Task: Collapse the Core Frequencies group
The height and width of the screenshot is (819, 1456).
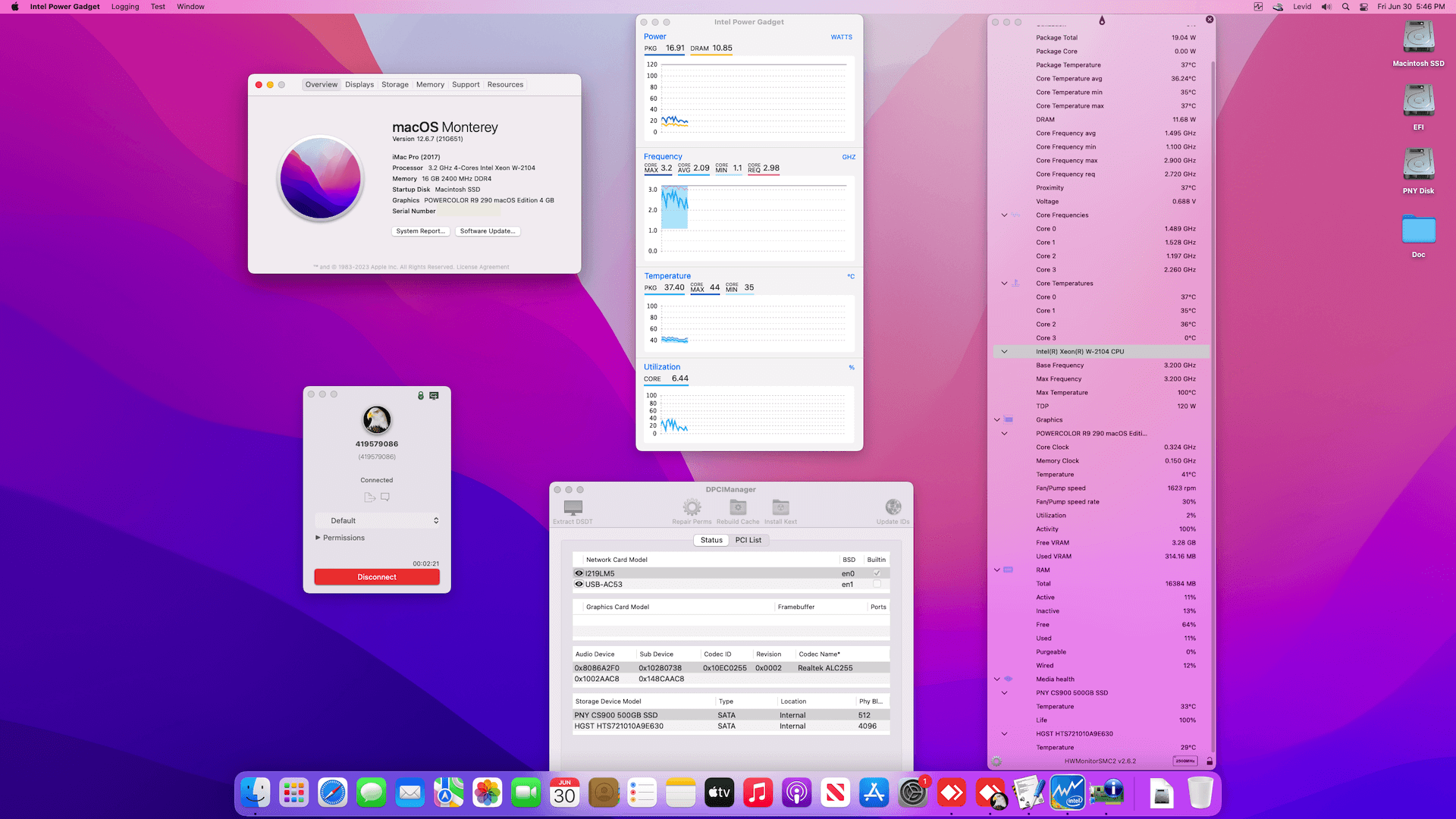Action: [1004, 215]
